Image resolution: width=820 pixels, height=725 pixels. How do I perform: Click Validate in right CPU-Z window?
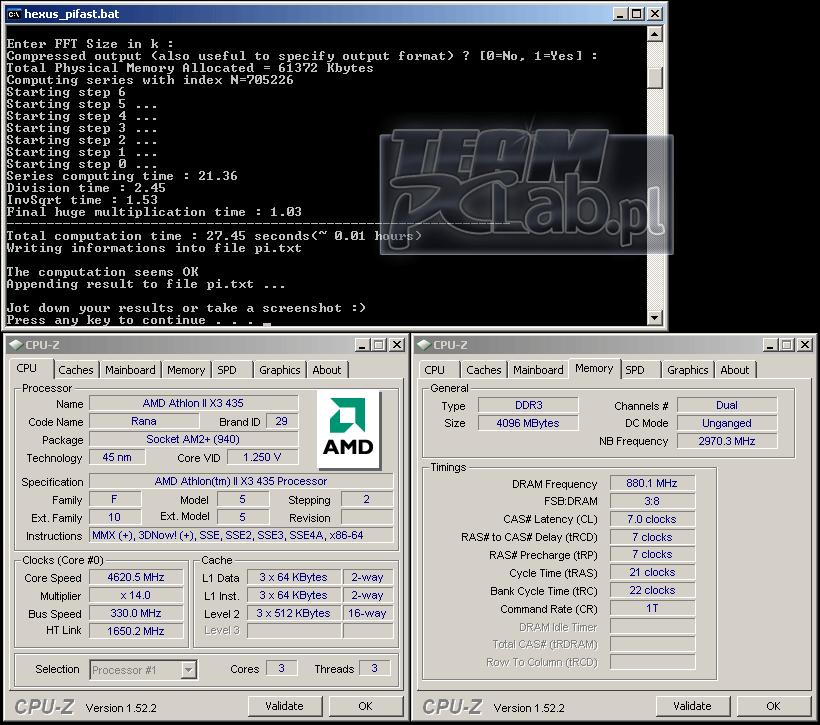click(692, 706)
